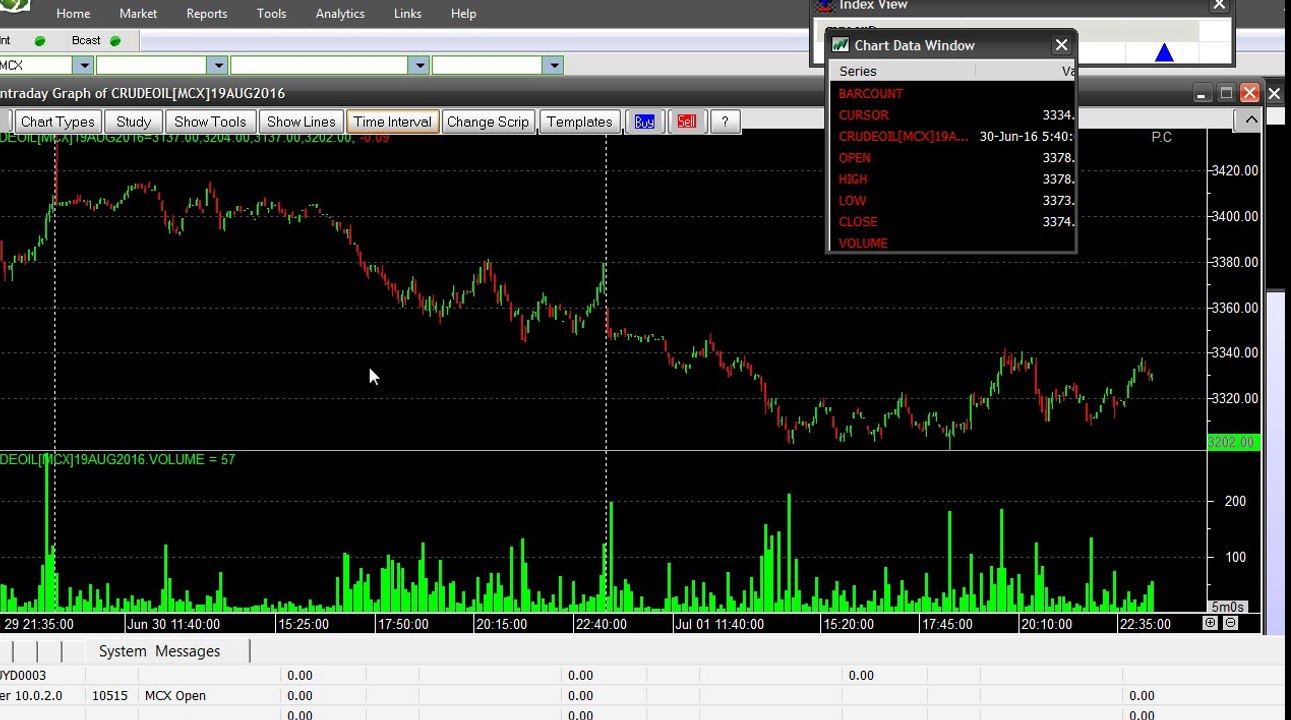Open the Analytics menu
Screen dimensions: 1291x720
coord(340,13)
